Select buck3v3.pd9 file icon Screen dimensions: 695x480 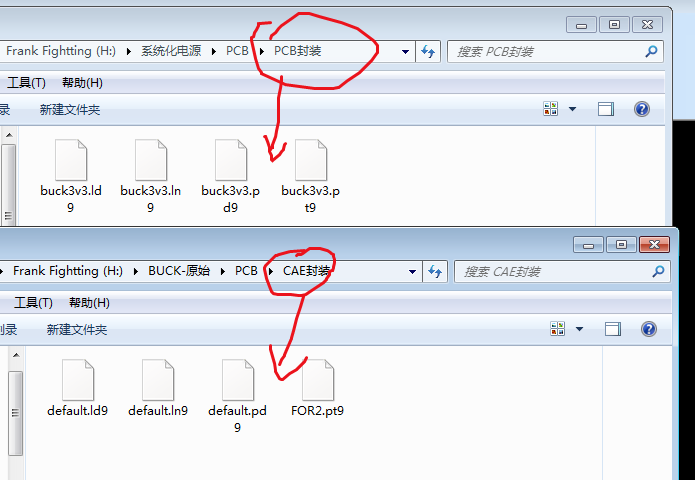(x=230, y=160)
